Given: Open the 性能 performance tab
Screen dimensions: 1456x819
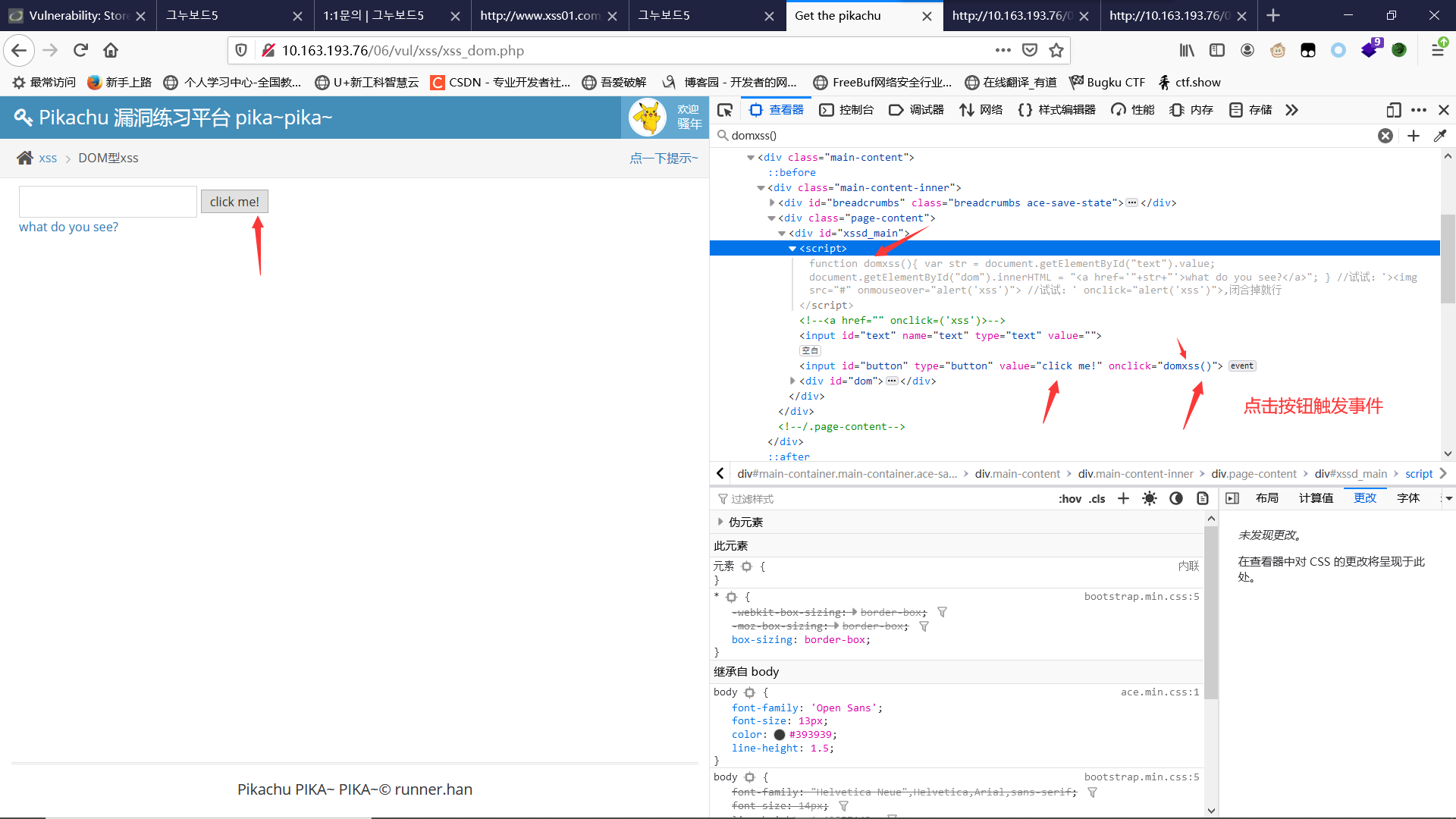Looking at the screenshot, I should [x=1132, y=110].
